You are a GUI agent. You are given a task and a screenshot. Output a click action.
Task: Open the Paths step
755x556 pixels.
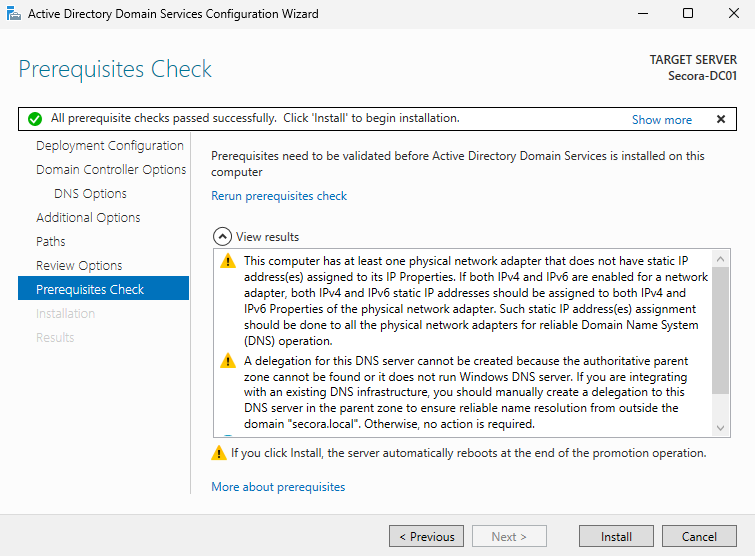(x=51, y=242)
